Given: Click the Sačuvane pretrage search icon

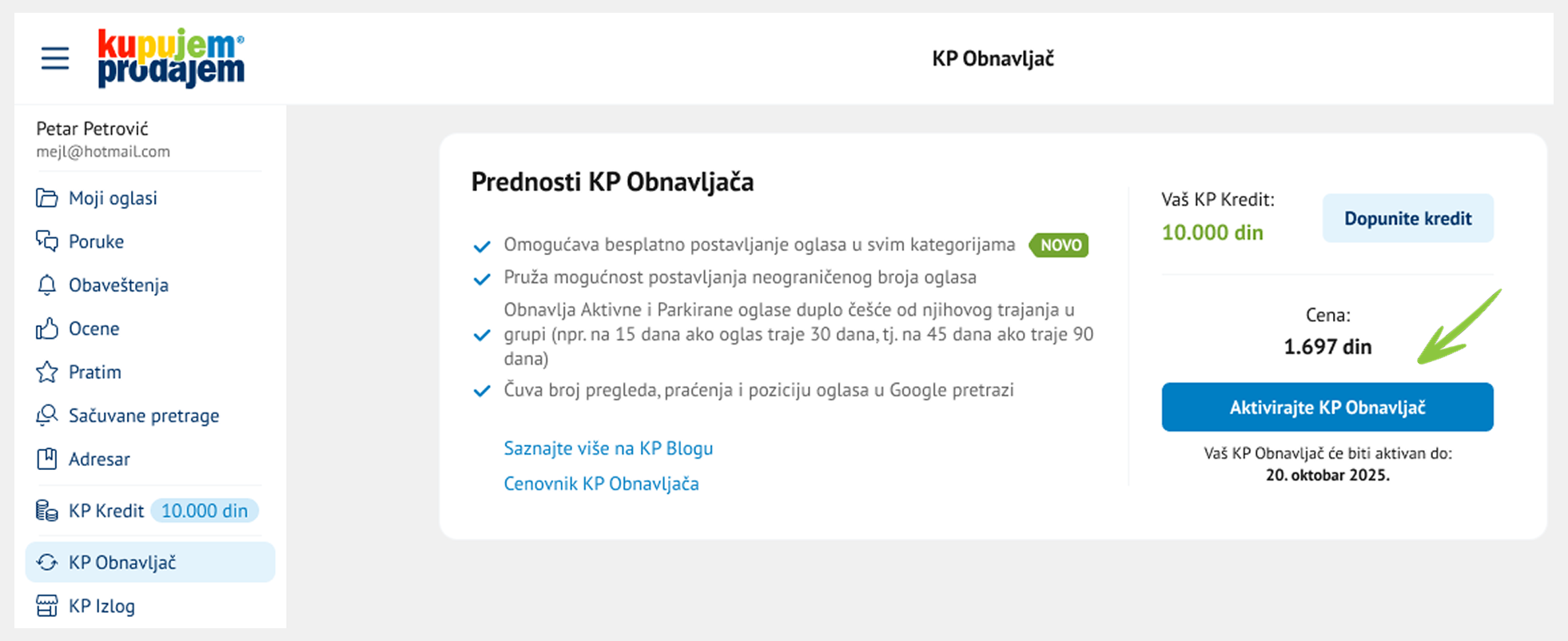Looking at the screenshot, I should [x=47, y=416].
